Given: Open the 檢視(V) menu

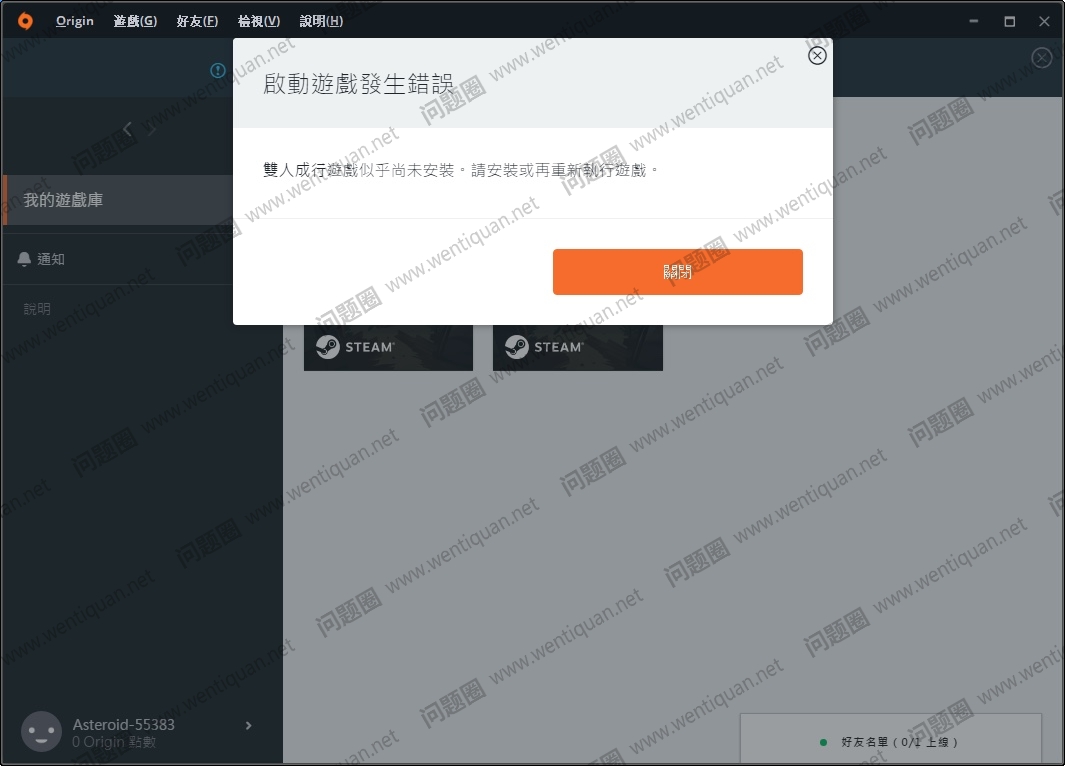Looking at the screenshot, I should click(x=259, y=21).
